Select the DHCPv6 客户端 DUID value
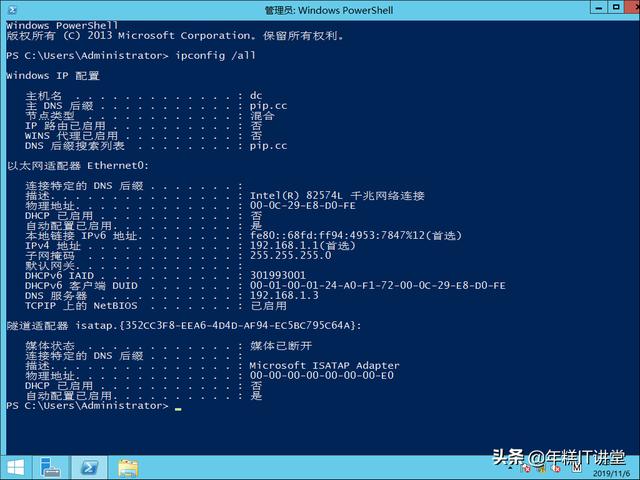 tap(378, 286)
